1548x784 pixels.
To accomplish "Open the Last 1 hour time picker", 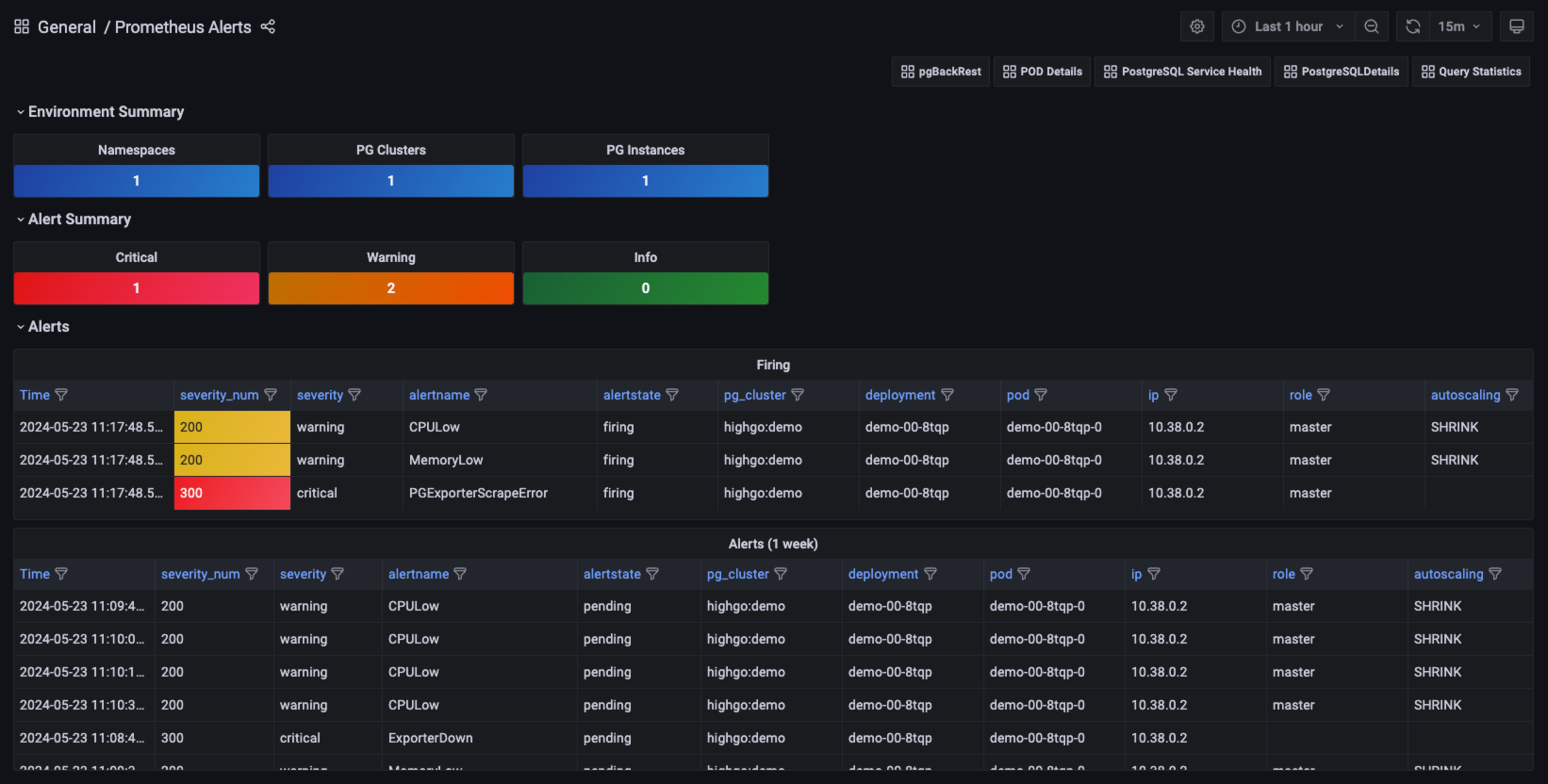I will 1288,26.
